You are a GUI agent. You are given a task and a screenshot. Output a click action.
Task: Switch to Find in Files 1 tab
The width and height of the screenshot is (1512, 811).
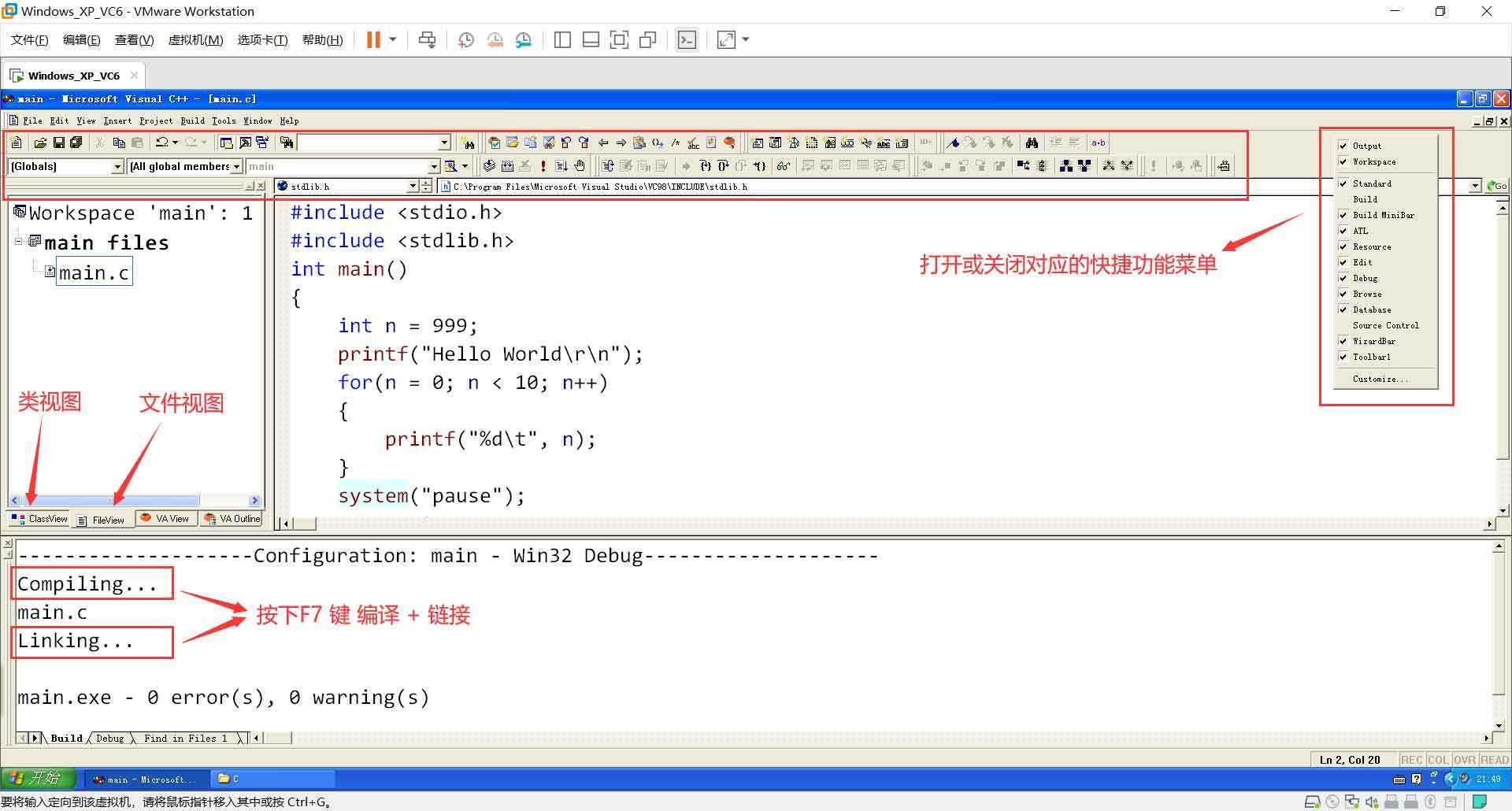(x=185, y=738)
